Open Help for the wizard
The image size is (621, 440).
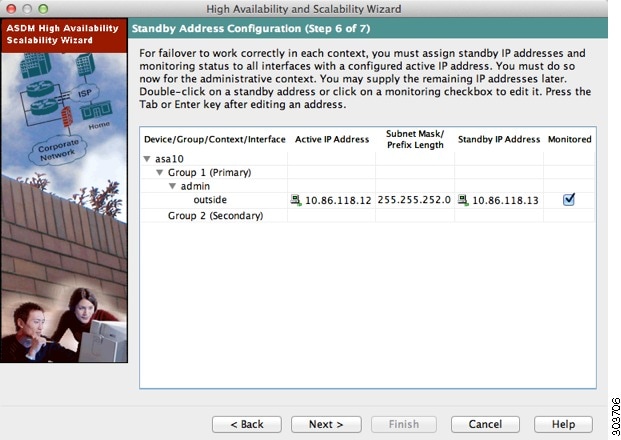tap(563, 424)
